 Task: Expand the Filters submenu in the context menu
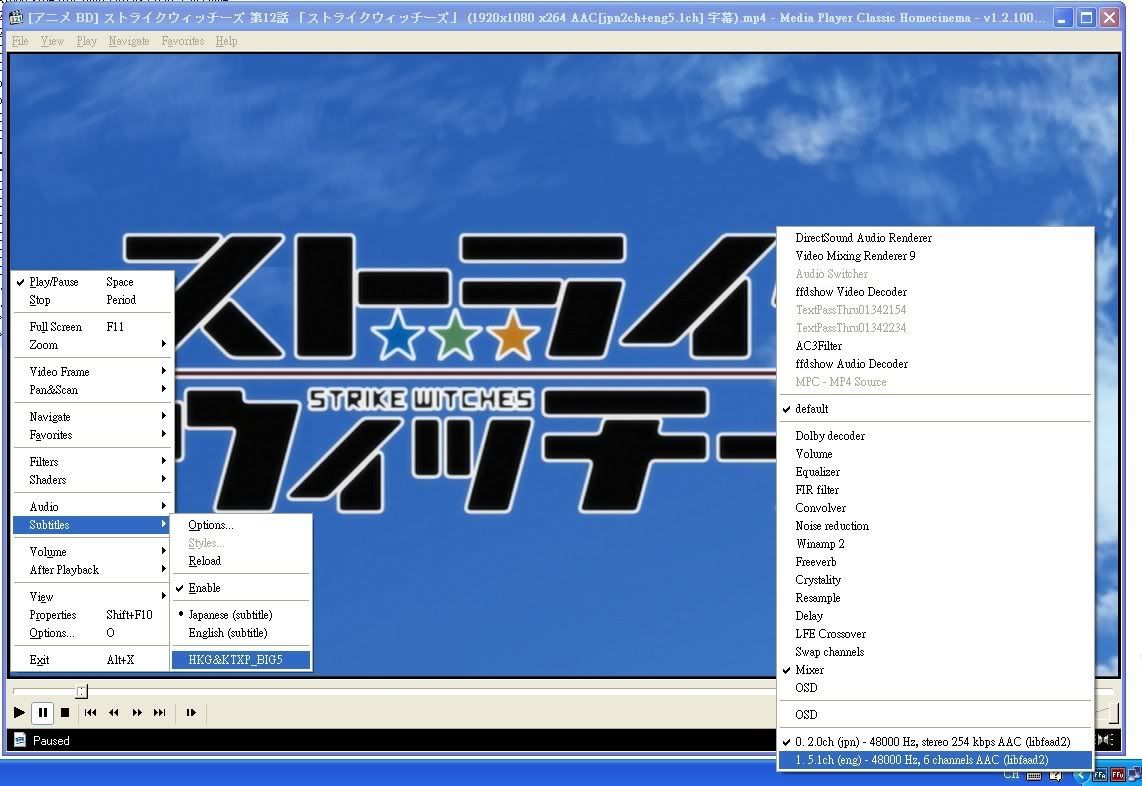(93, 462)
